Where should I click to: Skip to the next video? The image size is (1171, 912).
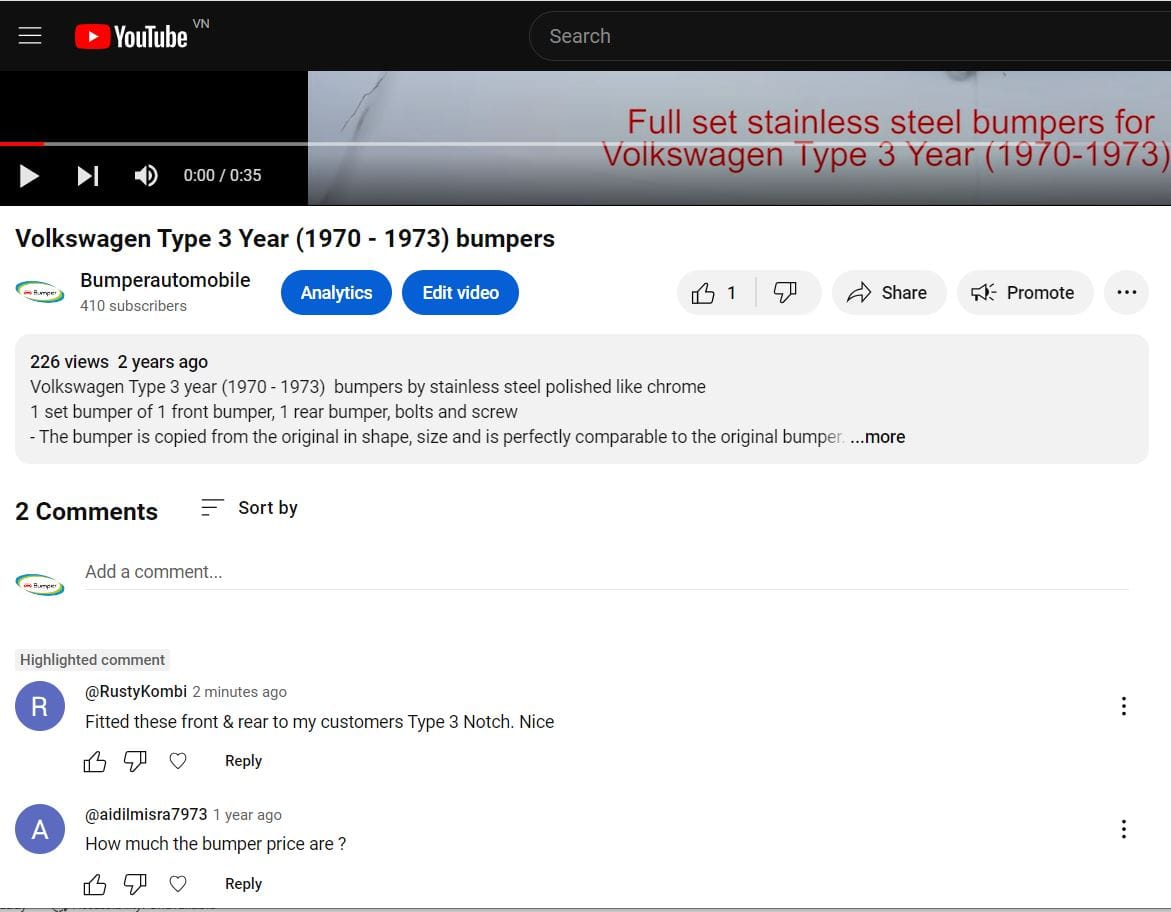pos(88,176)
